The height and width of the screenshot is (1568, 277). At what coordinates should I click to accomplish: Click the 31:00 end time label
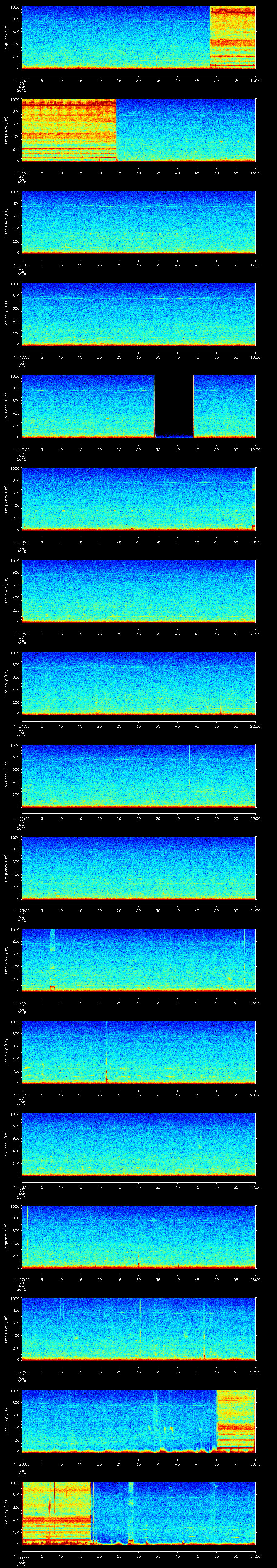(x=255, y=1556)
